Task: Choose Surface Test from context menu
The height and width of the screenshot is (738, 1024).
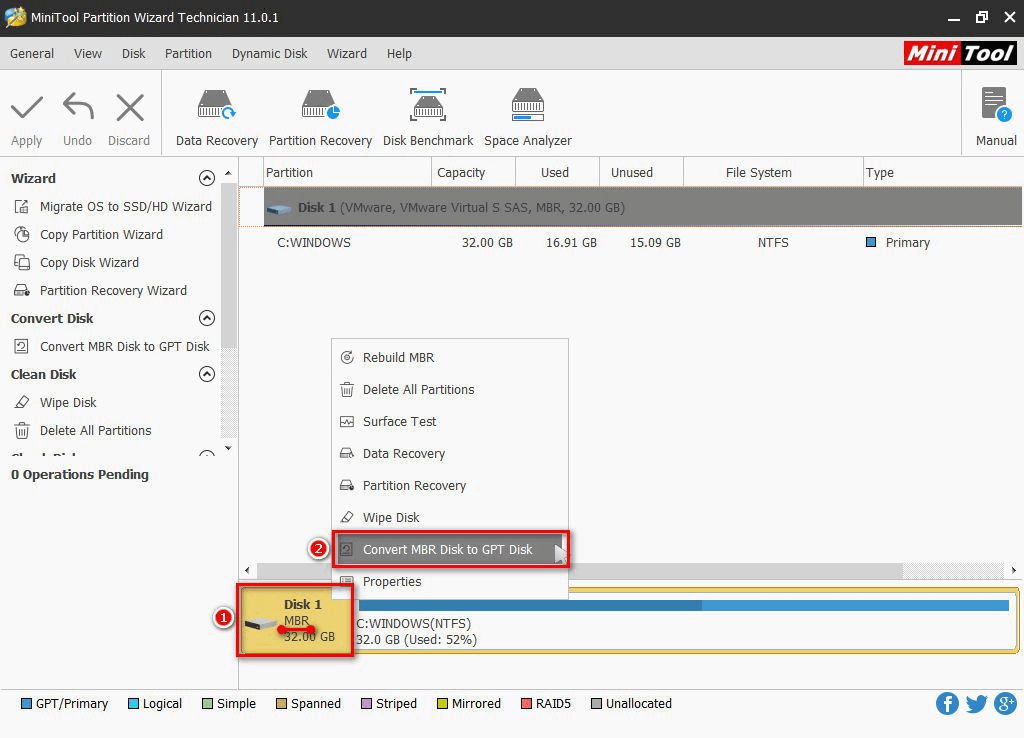Action: pos(450,421)
